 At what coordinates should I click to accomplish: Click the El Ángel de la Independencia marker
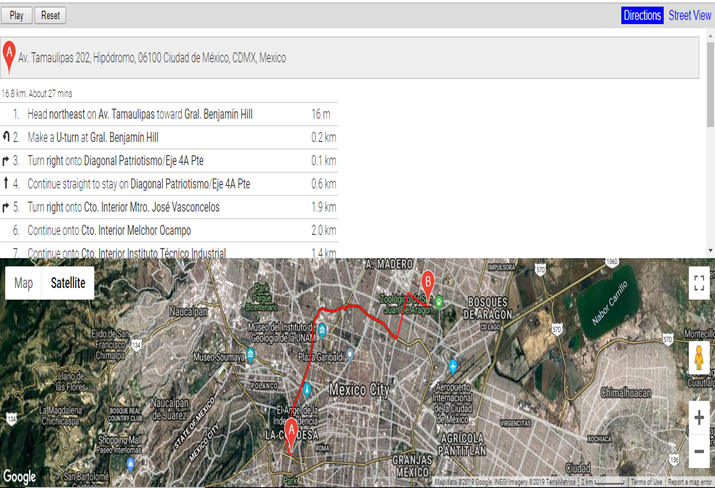(307, 390)
